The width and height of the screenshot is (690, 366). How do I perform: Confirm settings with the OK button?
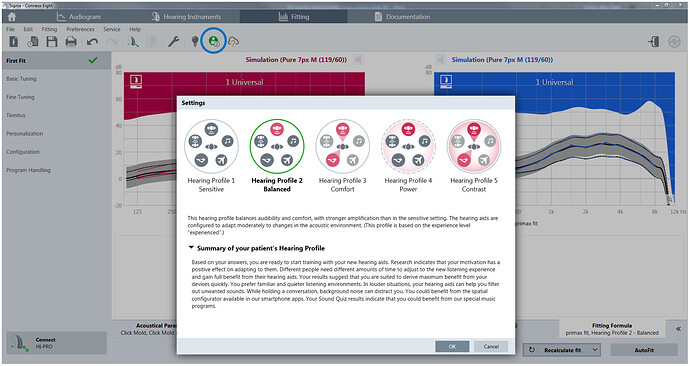452,346
